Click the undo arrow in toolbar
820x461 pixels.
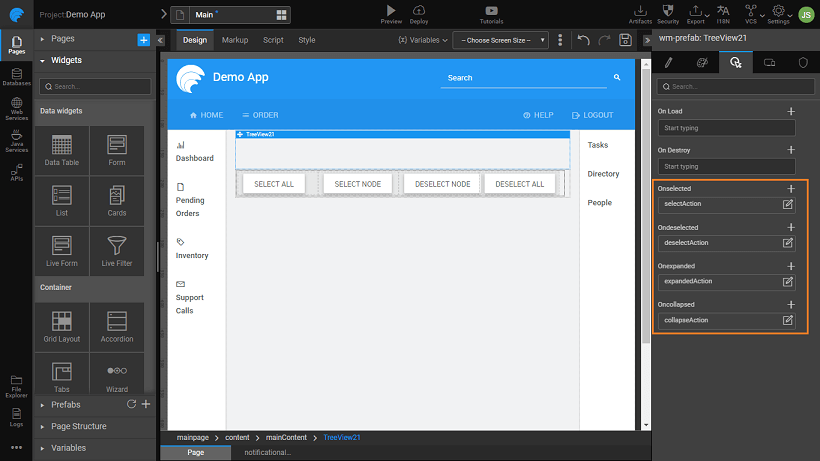pyautogui.click(x=583, y=40)
